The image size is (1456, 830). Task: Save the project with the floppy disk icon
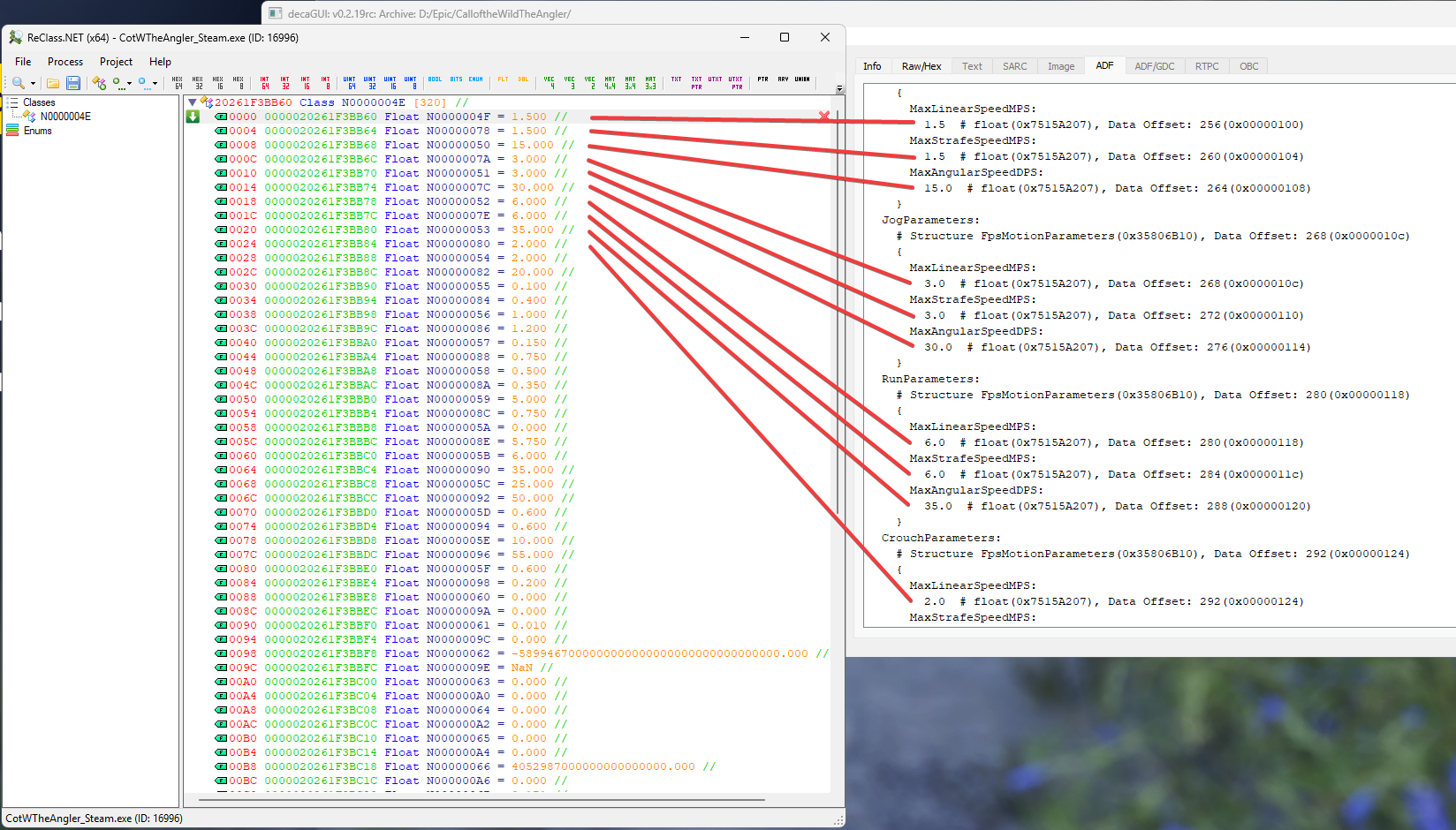click(73, 82)
